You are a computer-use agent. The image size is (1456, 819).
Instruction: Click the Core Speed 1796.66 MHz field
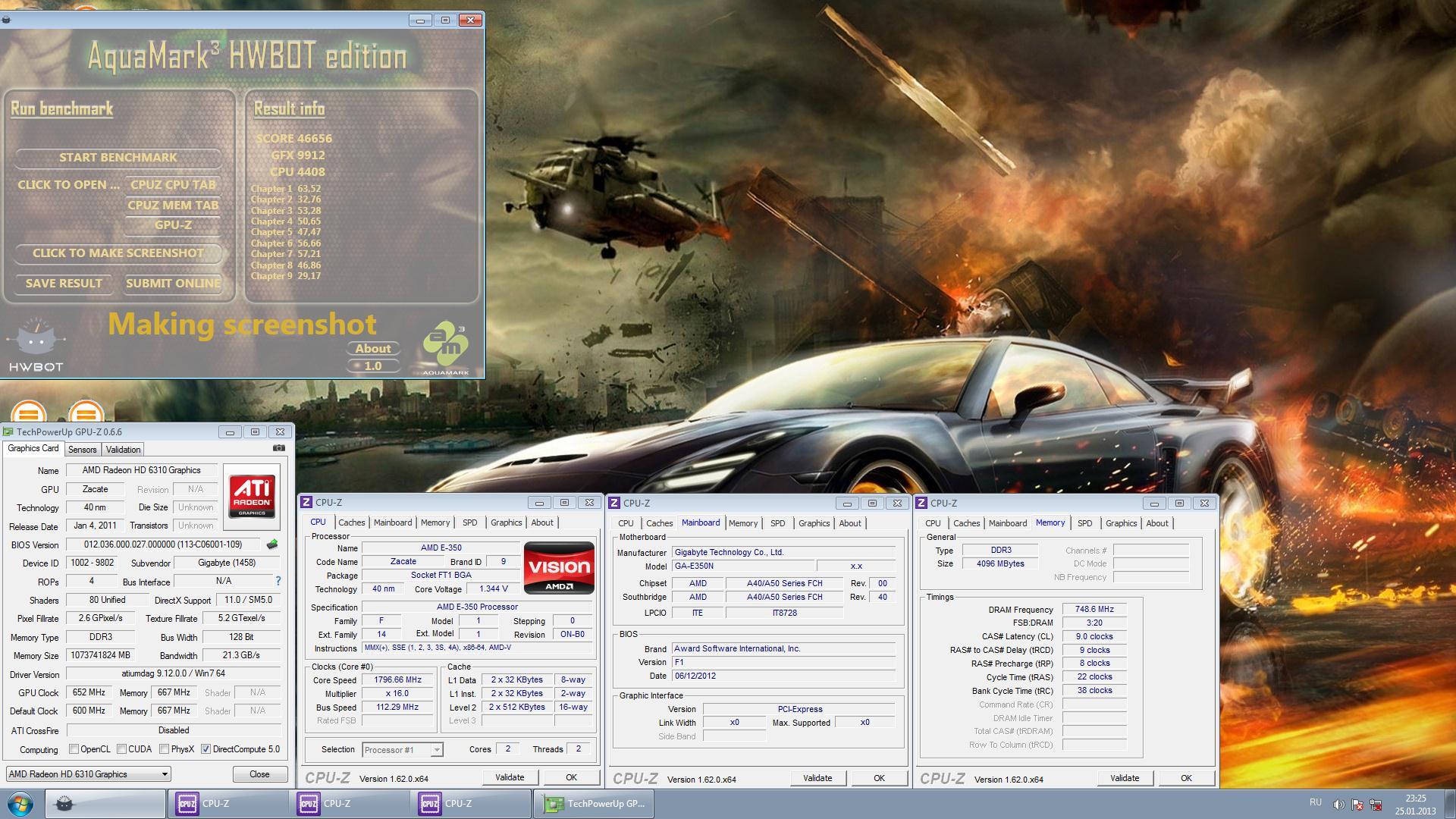[398, 680]
